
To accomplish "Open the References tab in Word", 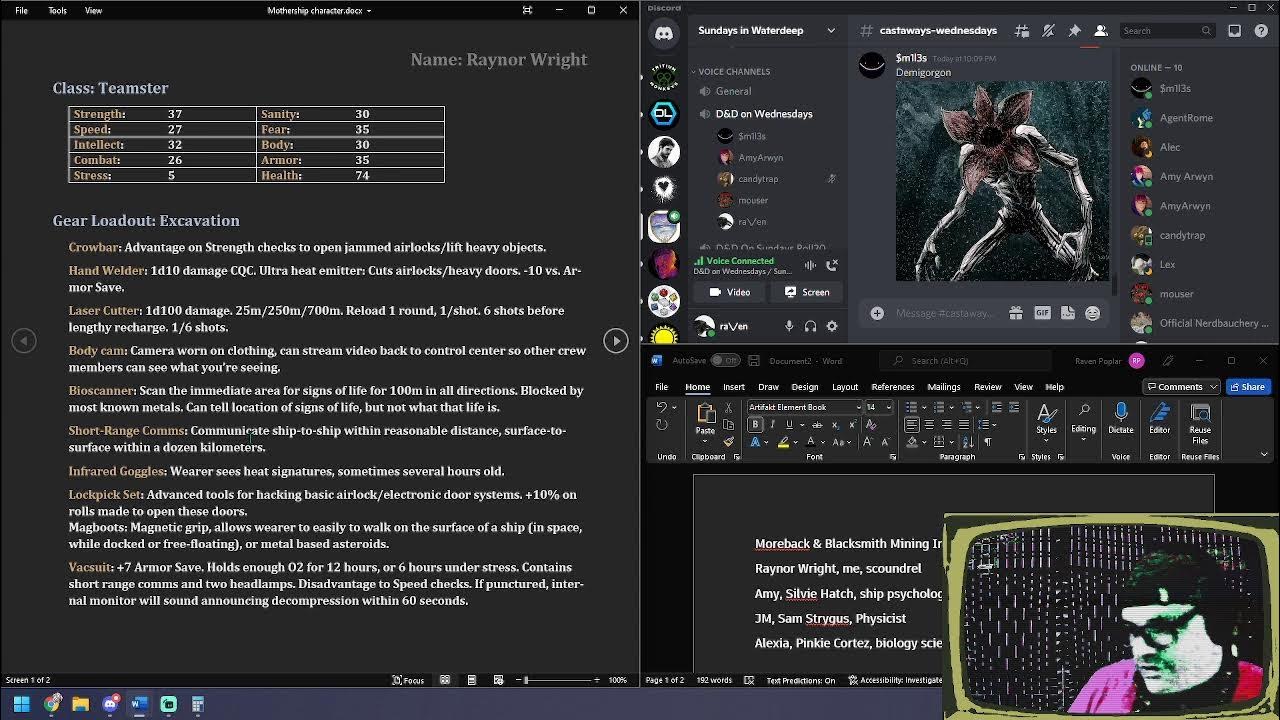I will (892, 387).
